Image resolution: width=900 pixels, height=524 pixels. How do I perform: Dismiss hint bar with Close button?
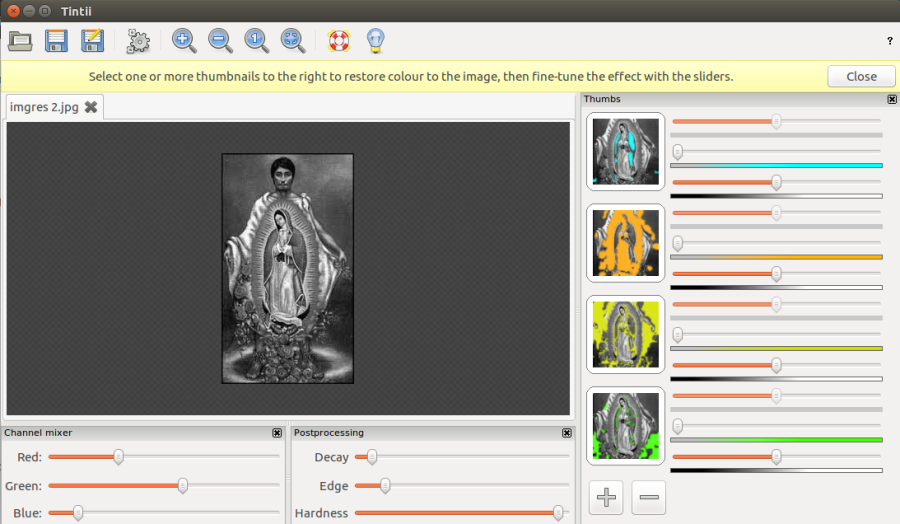pos(861,76)
